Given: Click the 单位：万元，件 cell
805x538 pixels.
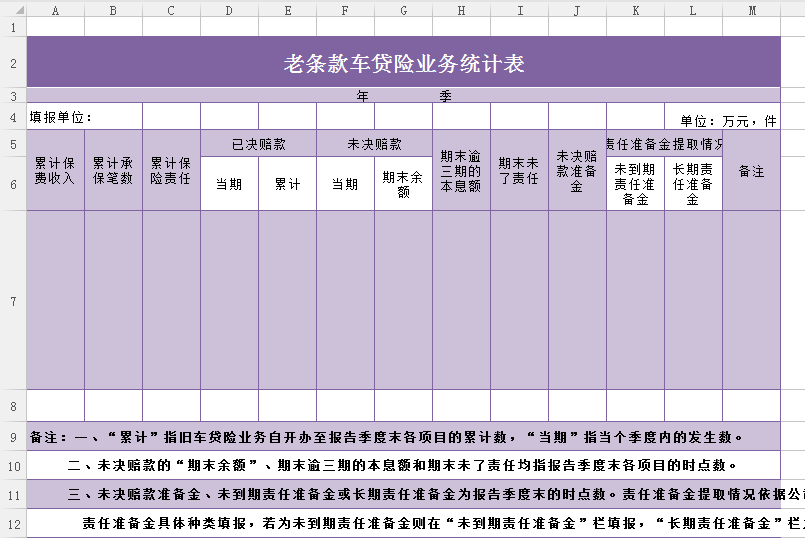Looking at the screenshot, I should [728, 120].
